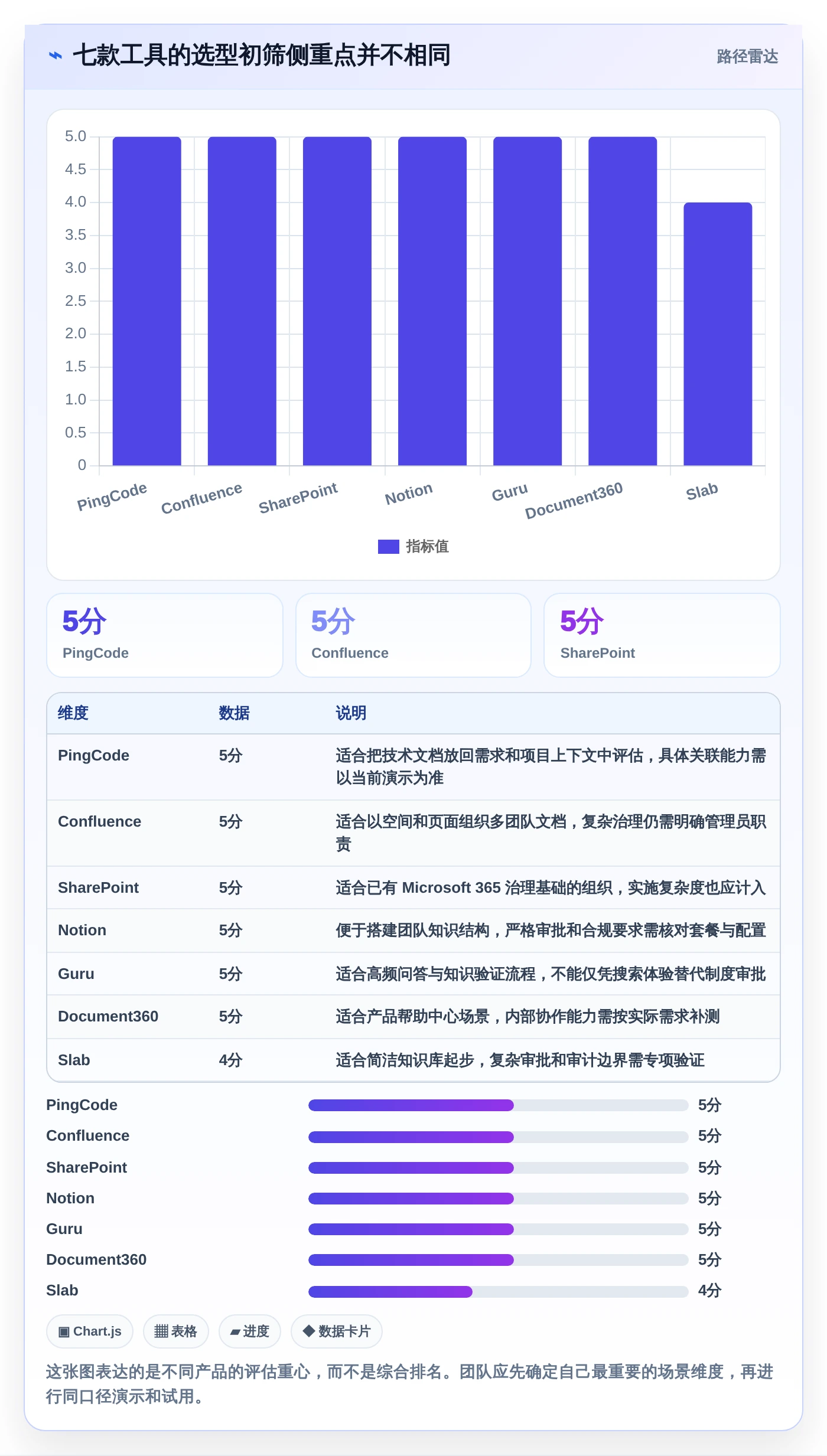
Task: Click the SharePoint bar in chart
Action: click(337, 301)
